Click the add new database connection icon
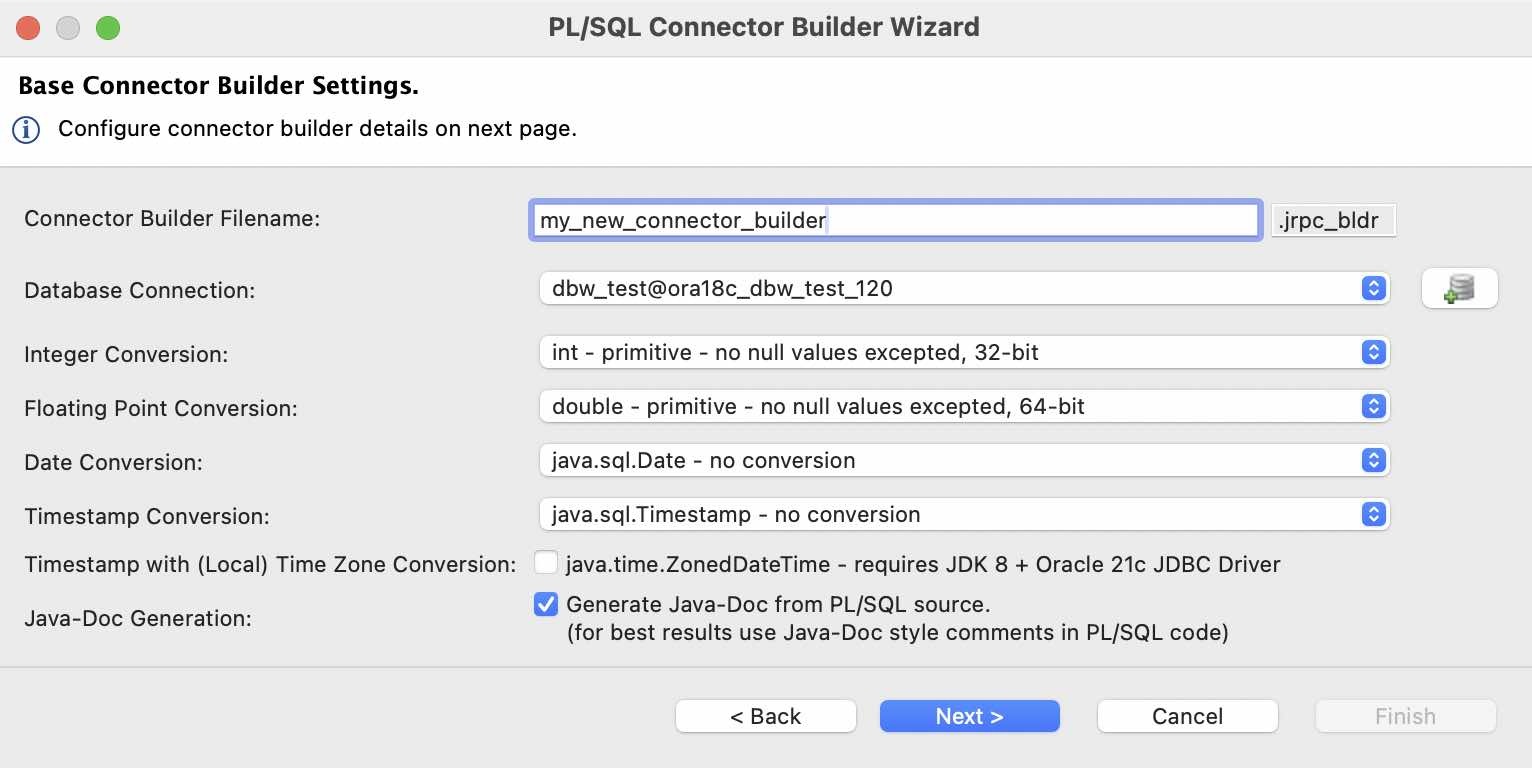This screenshot has height=768, width=1532. (1459, 288)
